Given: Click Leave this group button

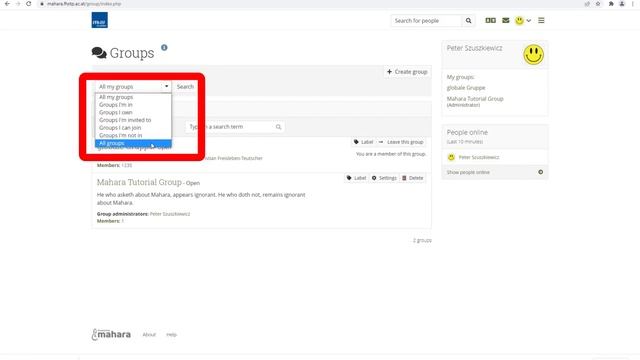Looking at the screenshot, I should pyautogui.click(x=401, y=142).
